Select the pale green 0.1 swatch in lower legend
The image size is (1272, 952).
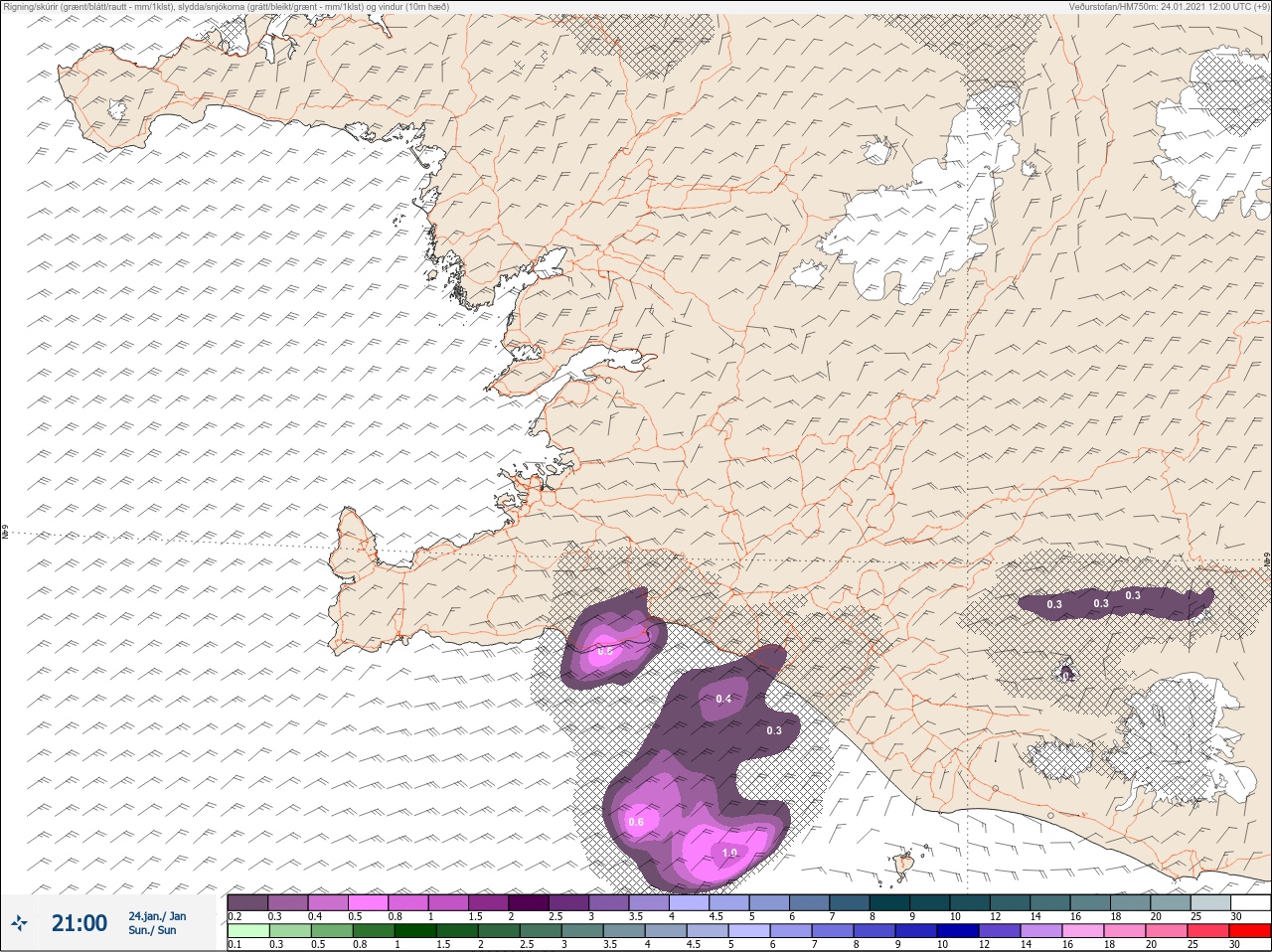(x=248, y=931)
